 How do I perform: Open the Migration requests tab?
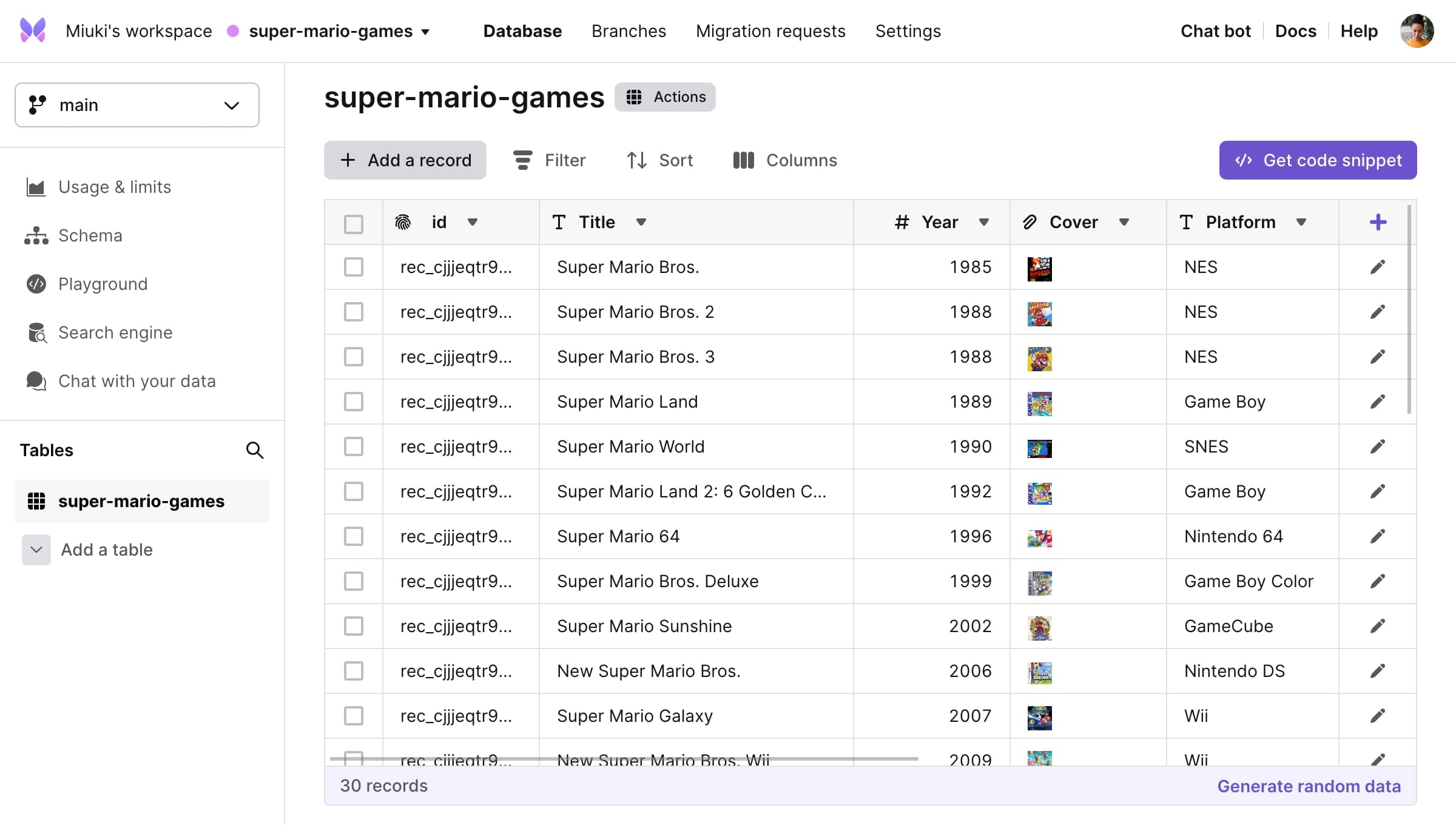point(770,31)
